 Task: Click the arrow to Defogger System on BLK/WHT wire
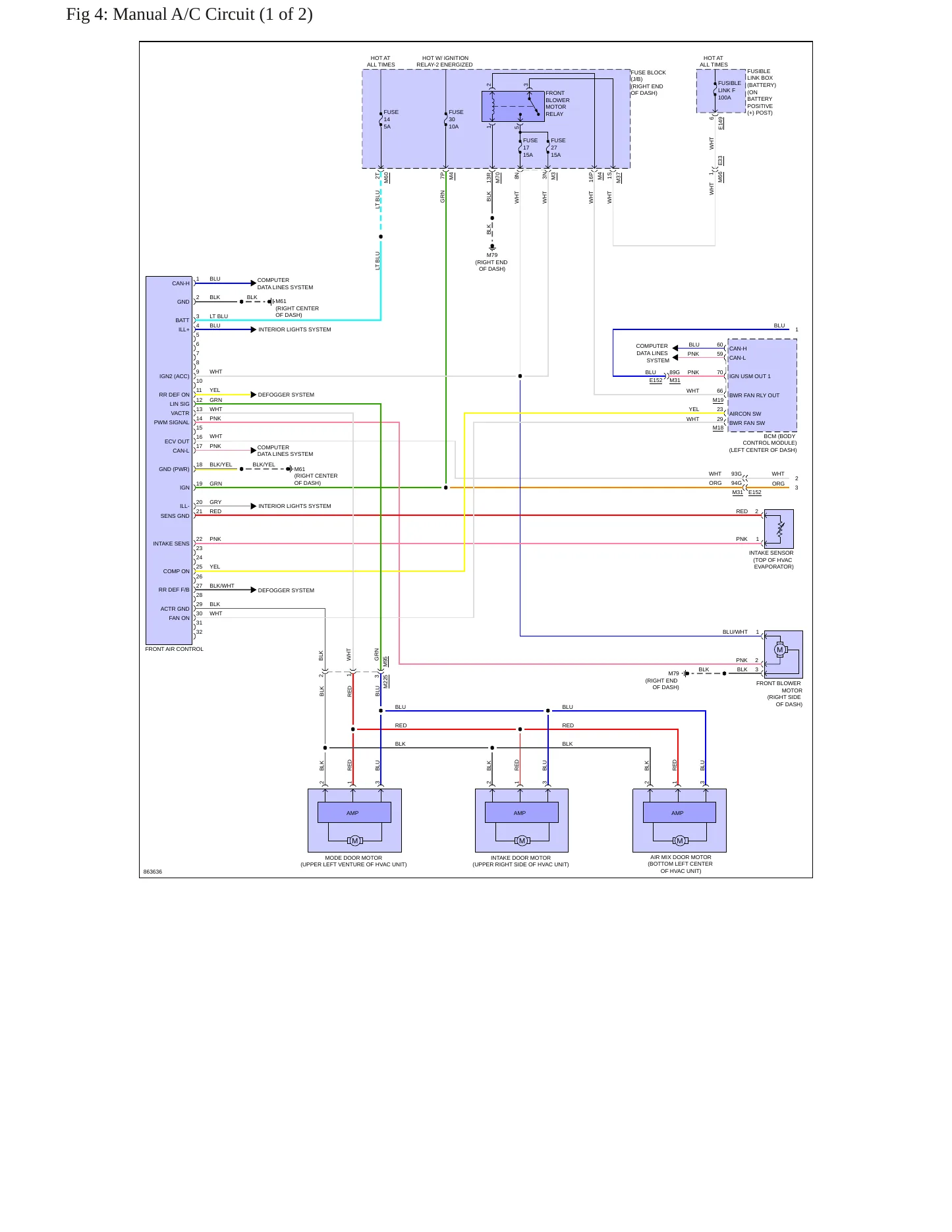(x=253, y=590)
